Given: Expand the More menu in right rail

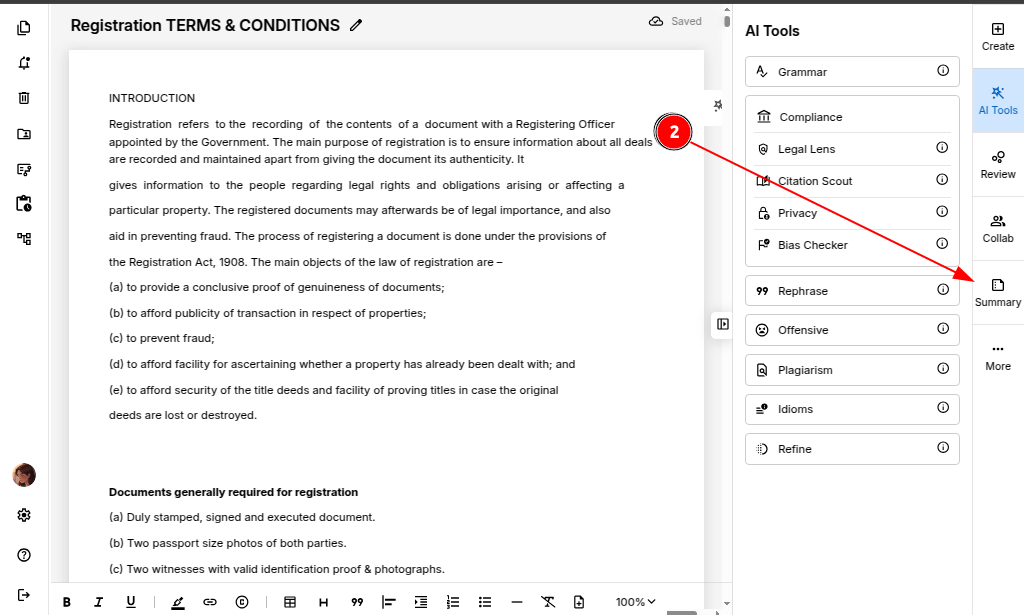Looking at the screenshot, I should [x=997, y=356].
